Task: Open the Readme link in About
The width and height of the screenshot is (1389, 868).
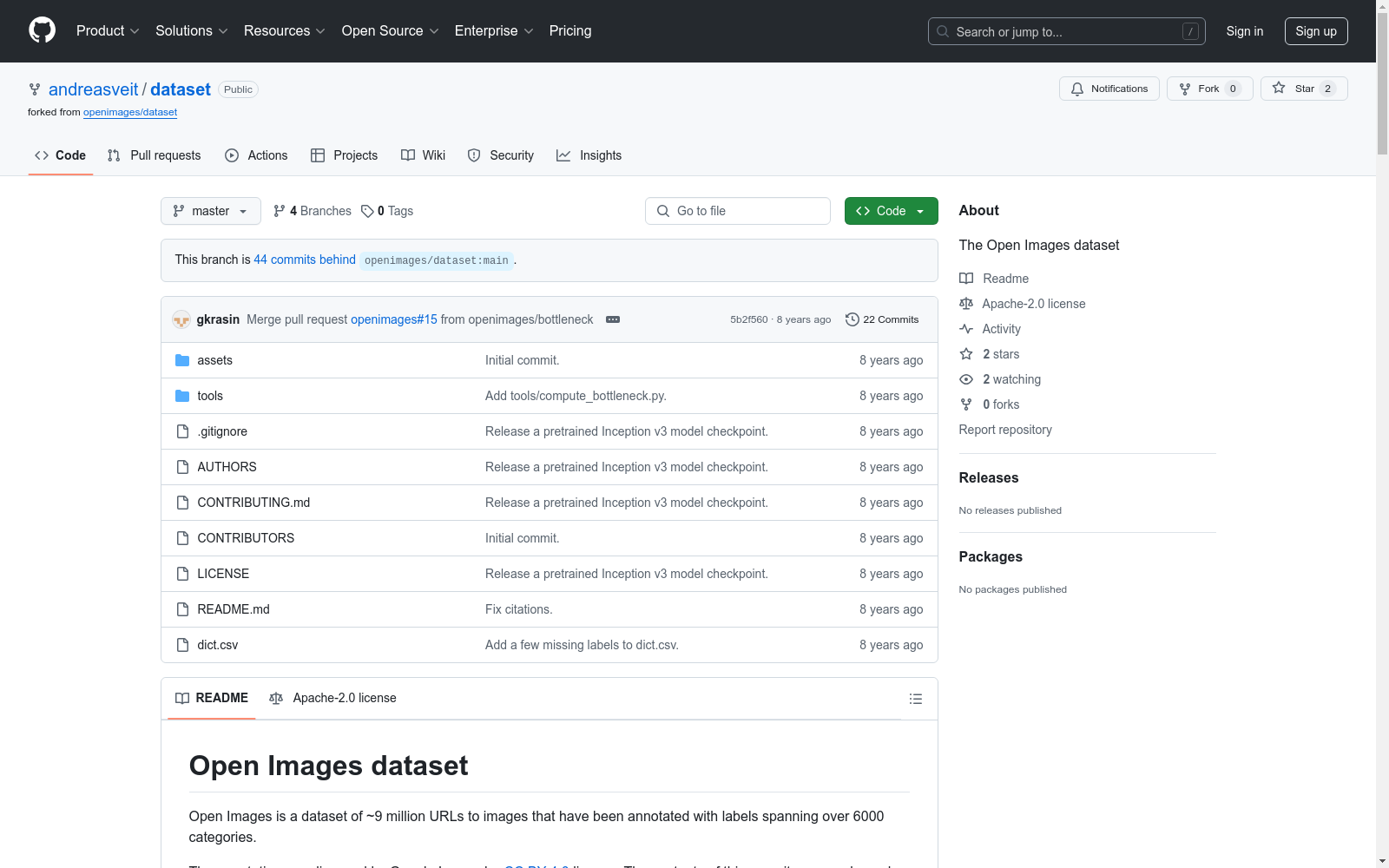Action: (994, 279)
